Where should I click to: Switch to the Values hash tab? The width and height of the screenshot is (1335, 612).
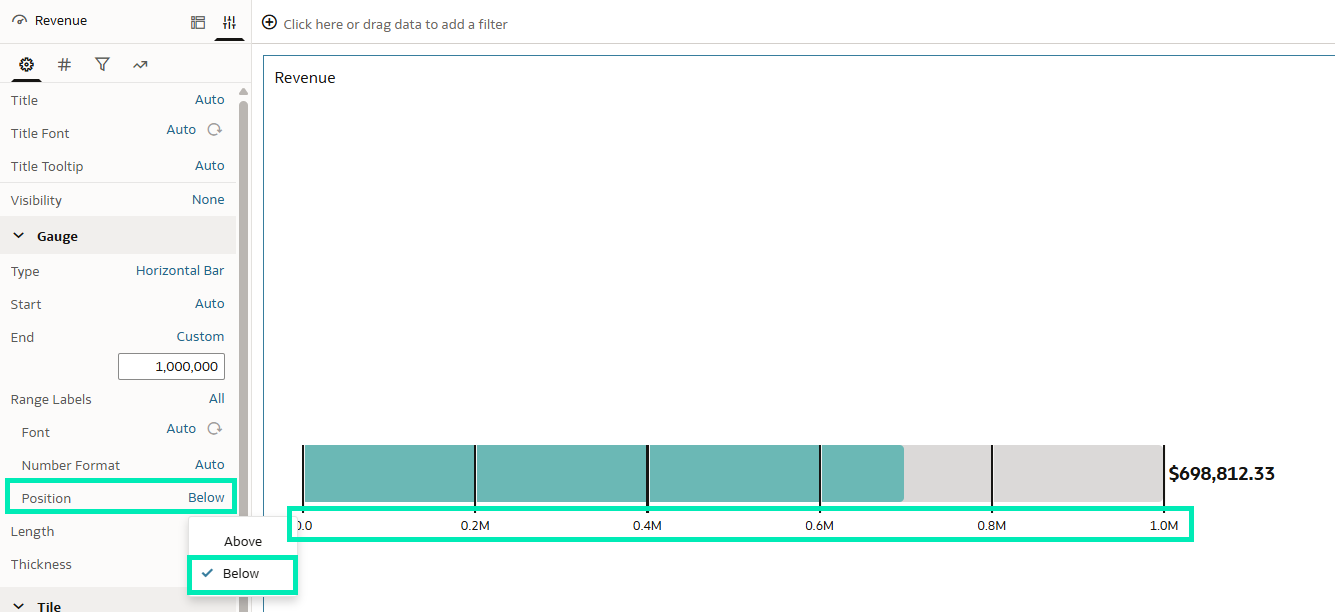[x=64, y=64]
